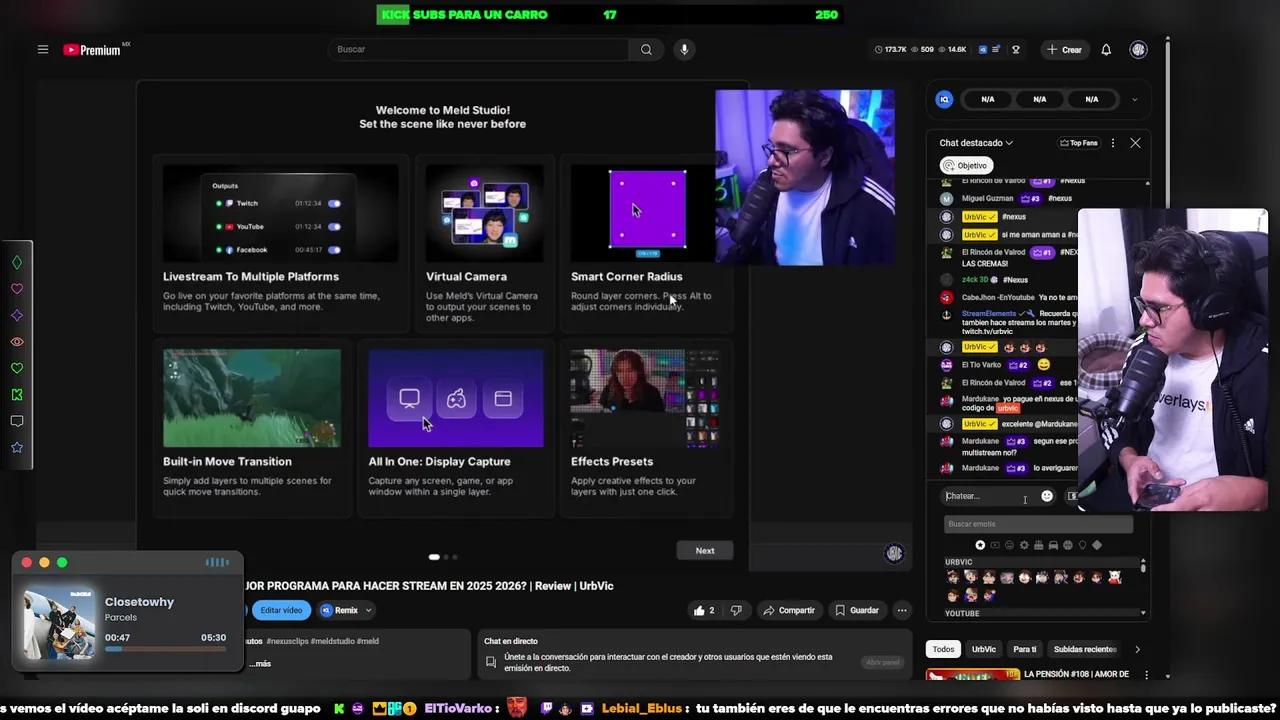Image resolution: width=1280 pixels, height=720 pixels.
Task: Select the Subidas recientes filter chip
Action: click(x=1085, y=649)
